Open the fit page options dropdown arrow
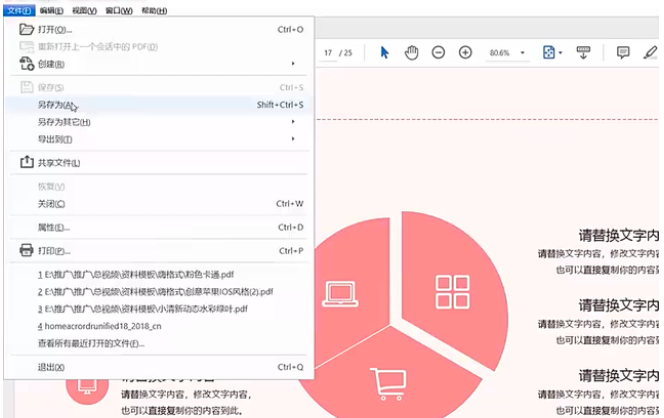664x418 pixels. tap(561, 53)
